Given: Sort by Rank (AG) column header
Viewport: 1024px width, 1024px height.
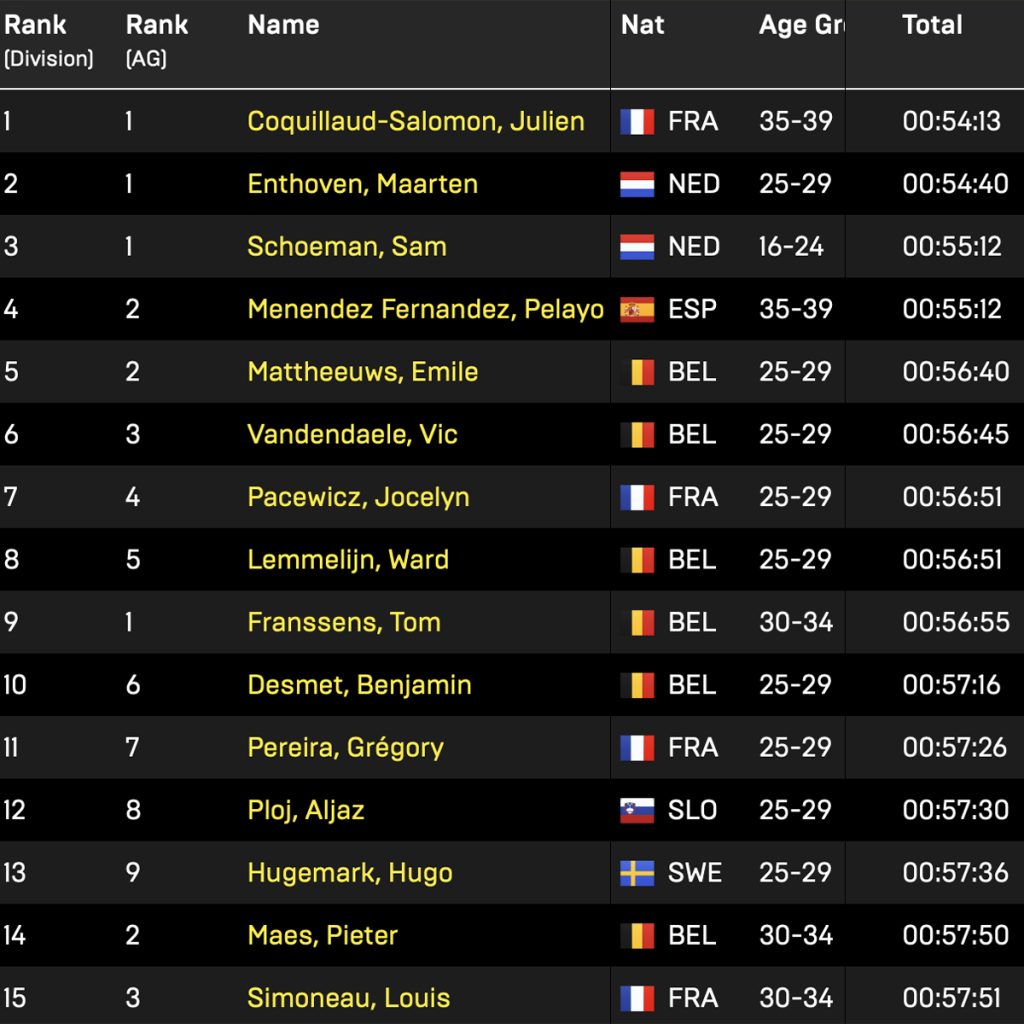Looking at the screenshot, I should (x=157, y=40).
